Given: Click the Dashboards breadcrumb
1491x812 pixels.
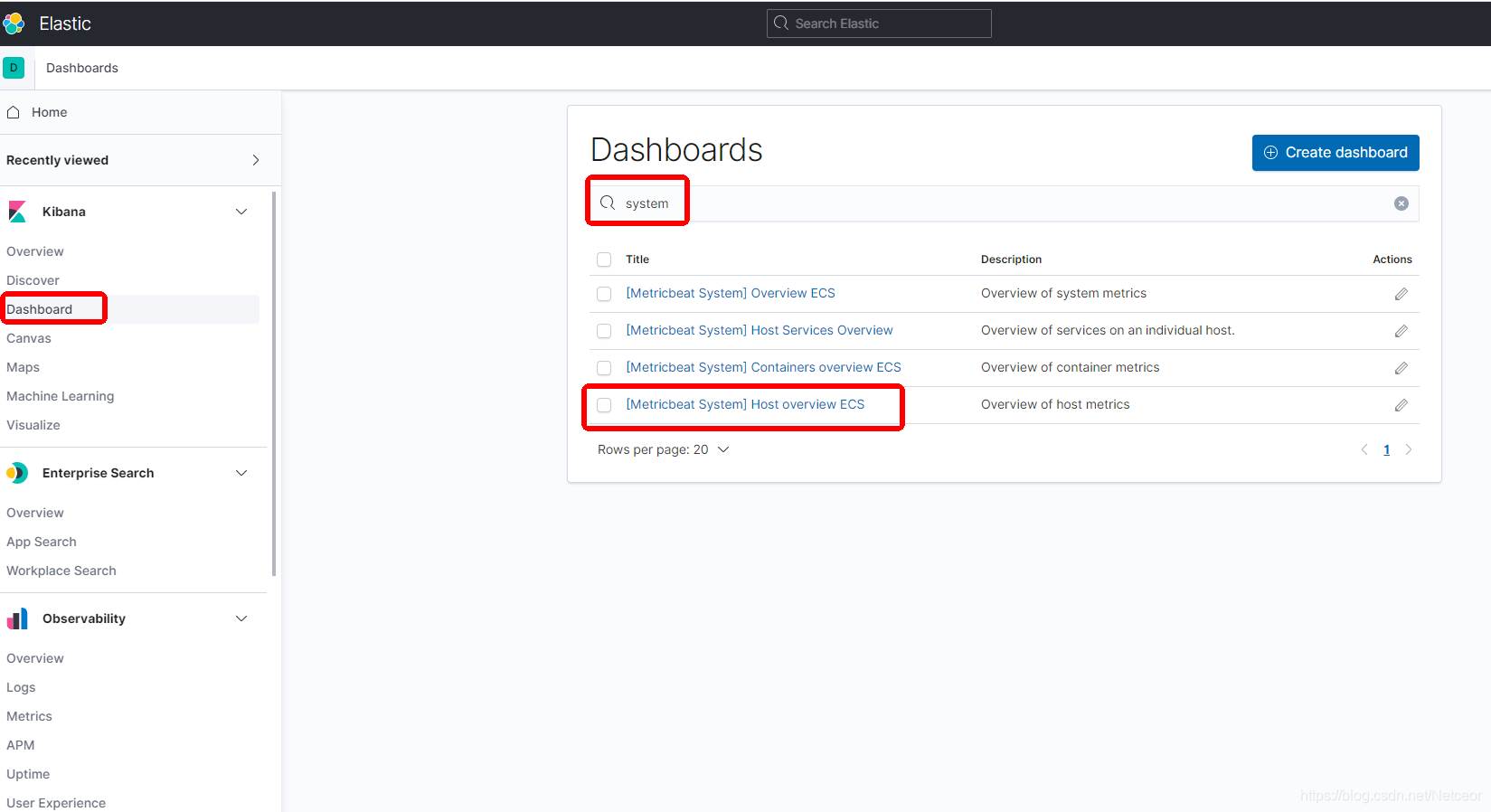Looking at the screenshot, I should coord(82,68).
